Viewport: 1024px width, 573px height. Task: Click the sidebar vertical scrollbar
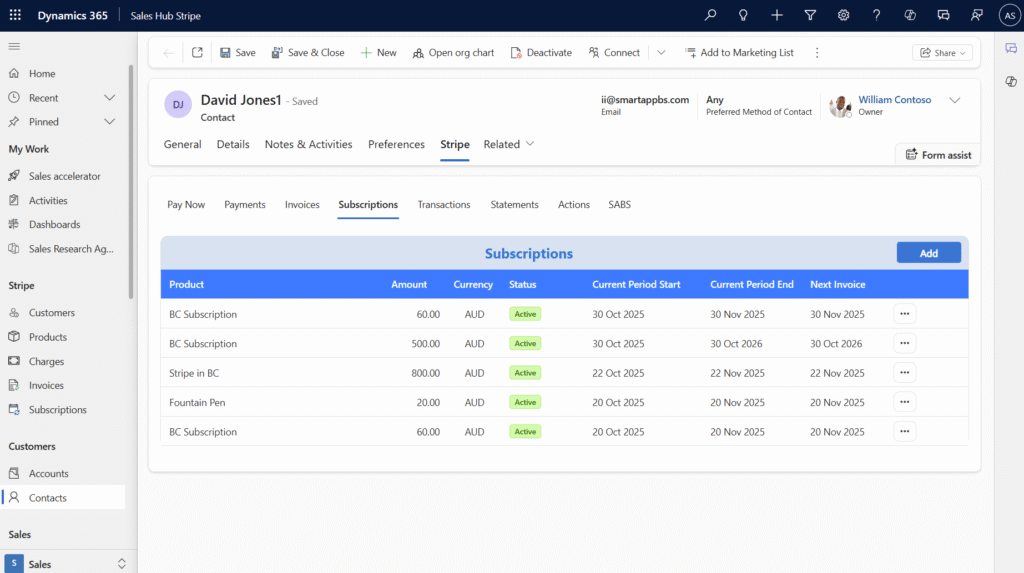tap(131, 182)
